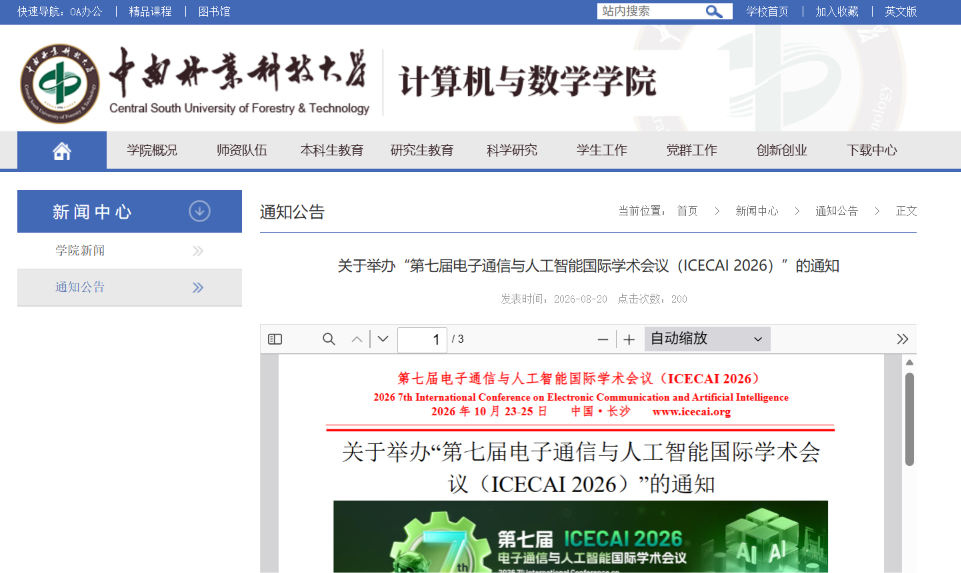Image resolution: width=961 pixels, height=573 pixels.
Task: Click the double chevron beside 学院新闻
Action: tap(197, 251)
